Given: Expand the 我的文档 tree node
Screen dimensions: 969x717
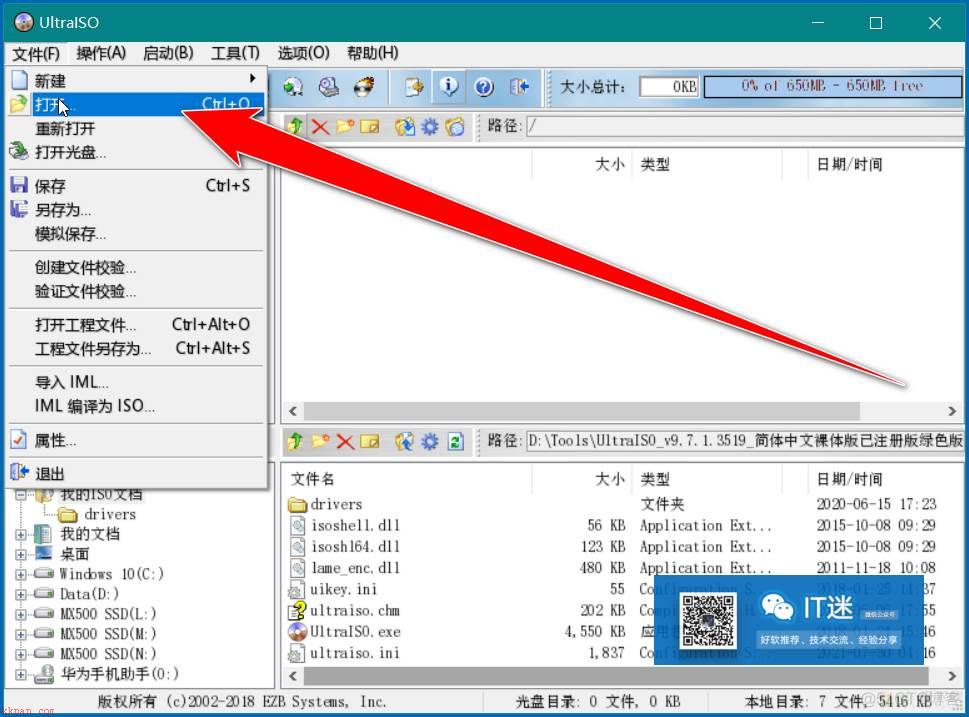Looking at the screenshot, I should (x=21, y=535).
